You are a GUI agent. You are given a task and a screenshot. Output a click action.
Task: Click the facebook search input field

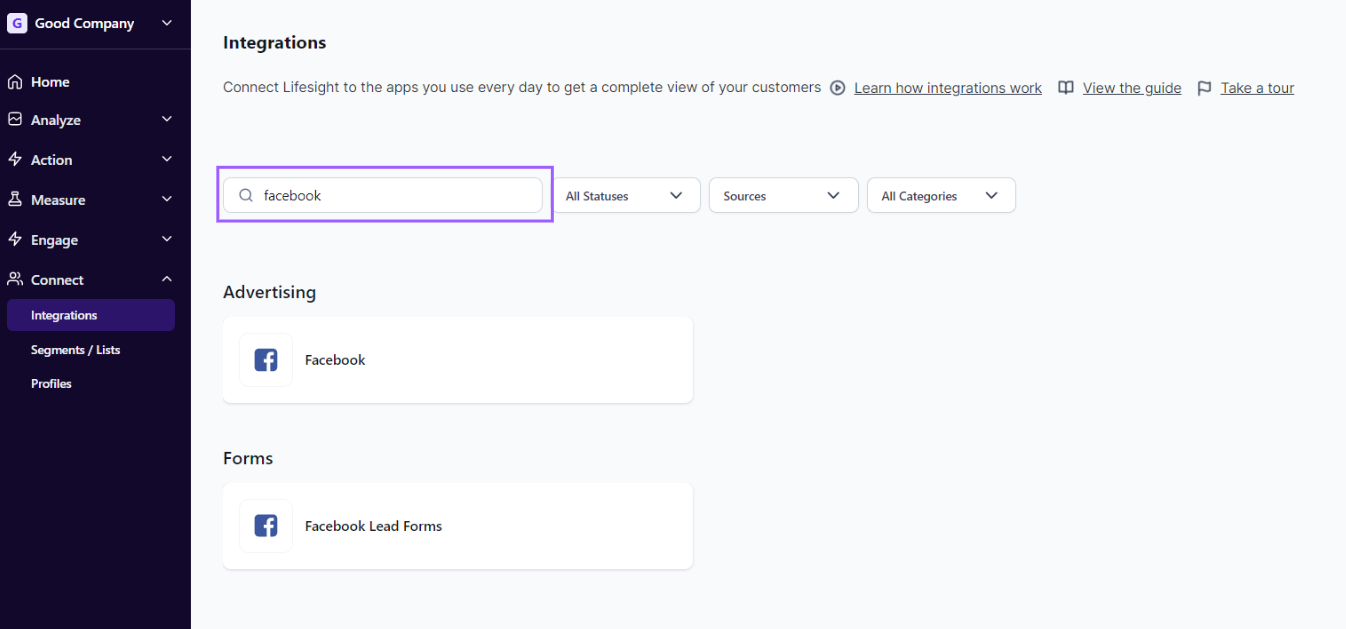point(400,196)
